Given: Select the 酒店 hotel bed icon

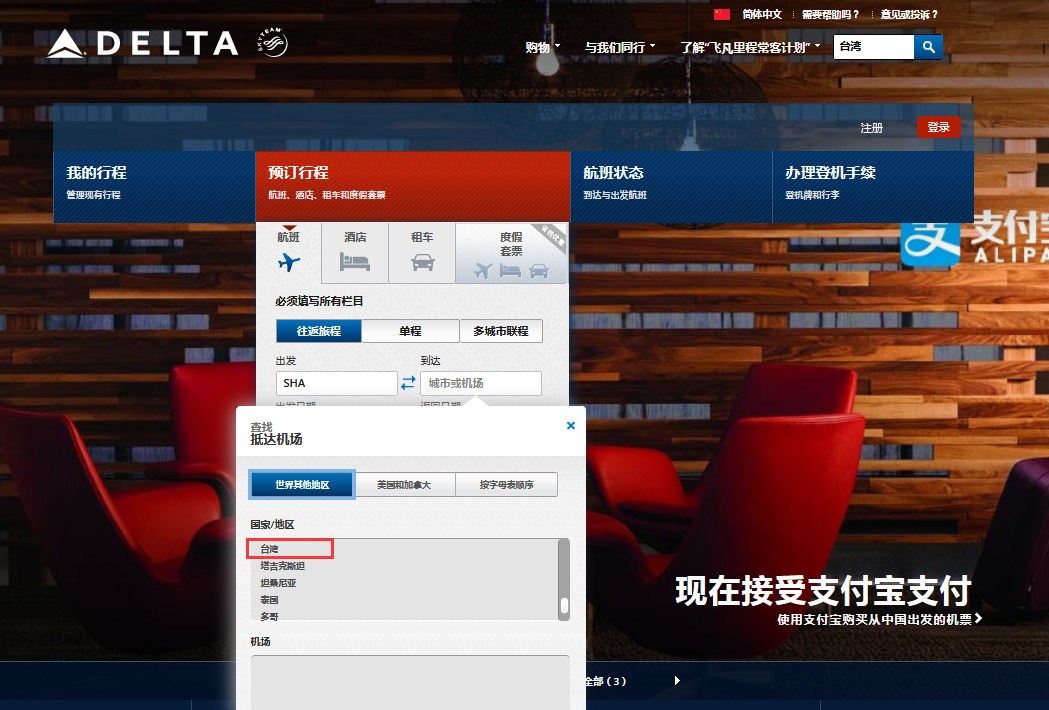Looking at the screenshot, I should [355, 262].
